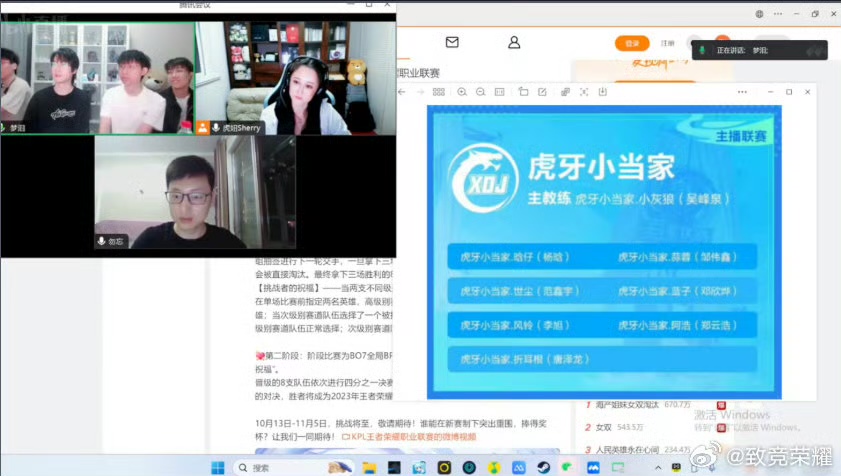
Task: Save the image with download icon
Action: [x=603, y=92]
